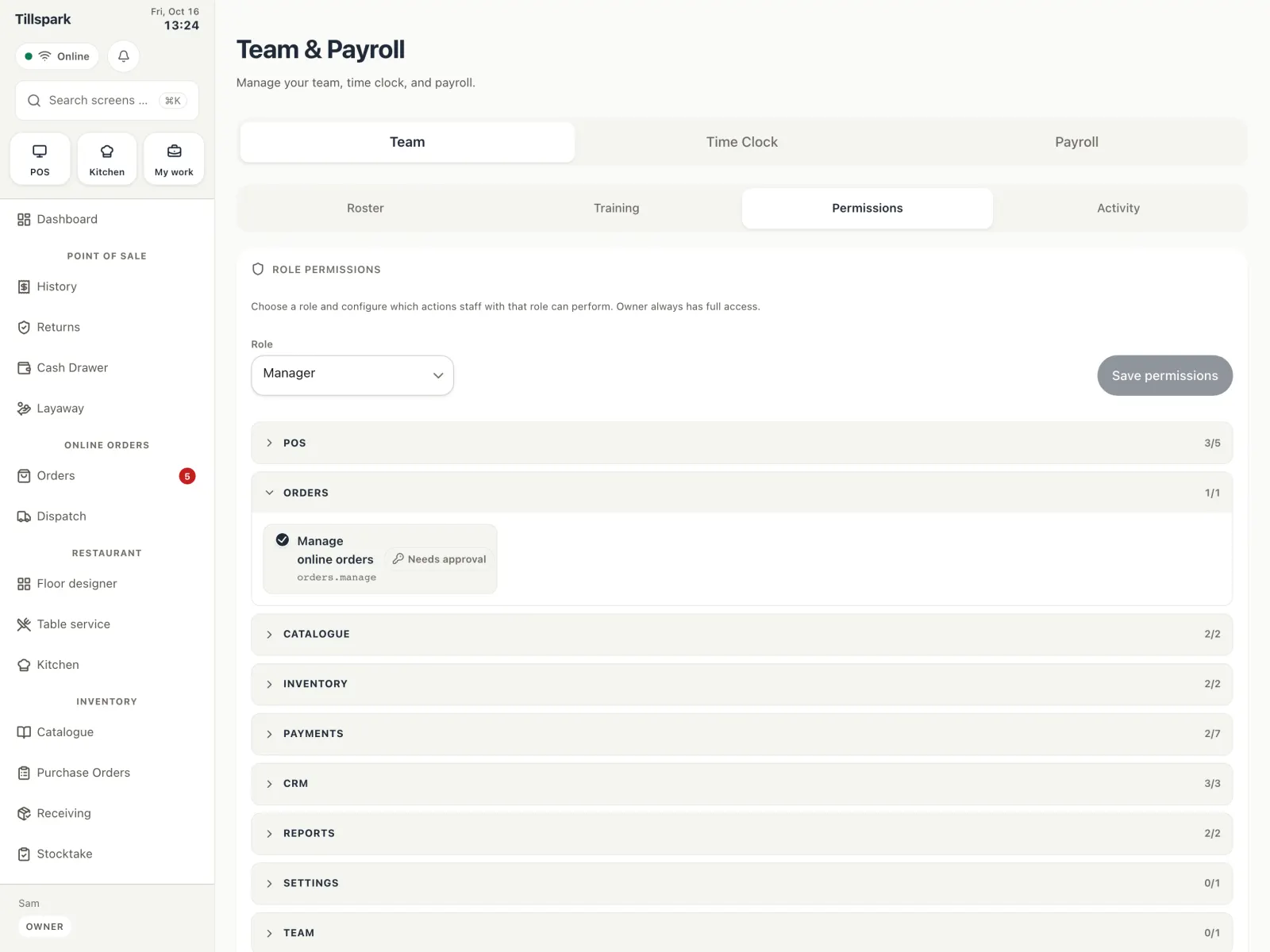1270x952 pixels.
Task: Click the notification bell icon
Action: 124,56
